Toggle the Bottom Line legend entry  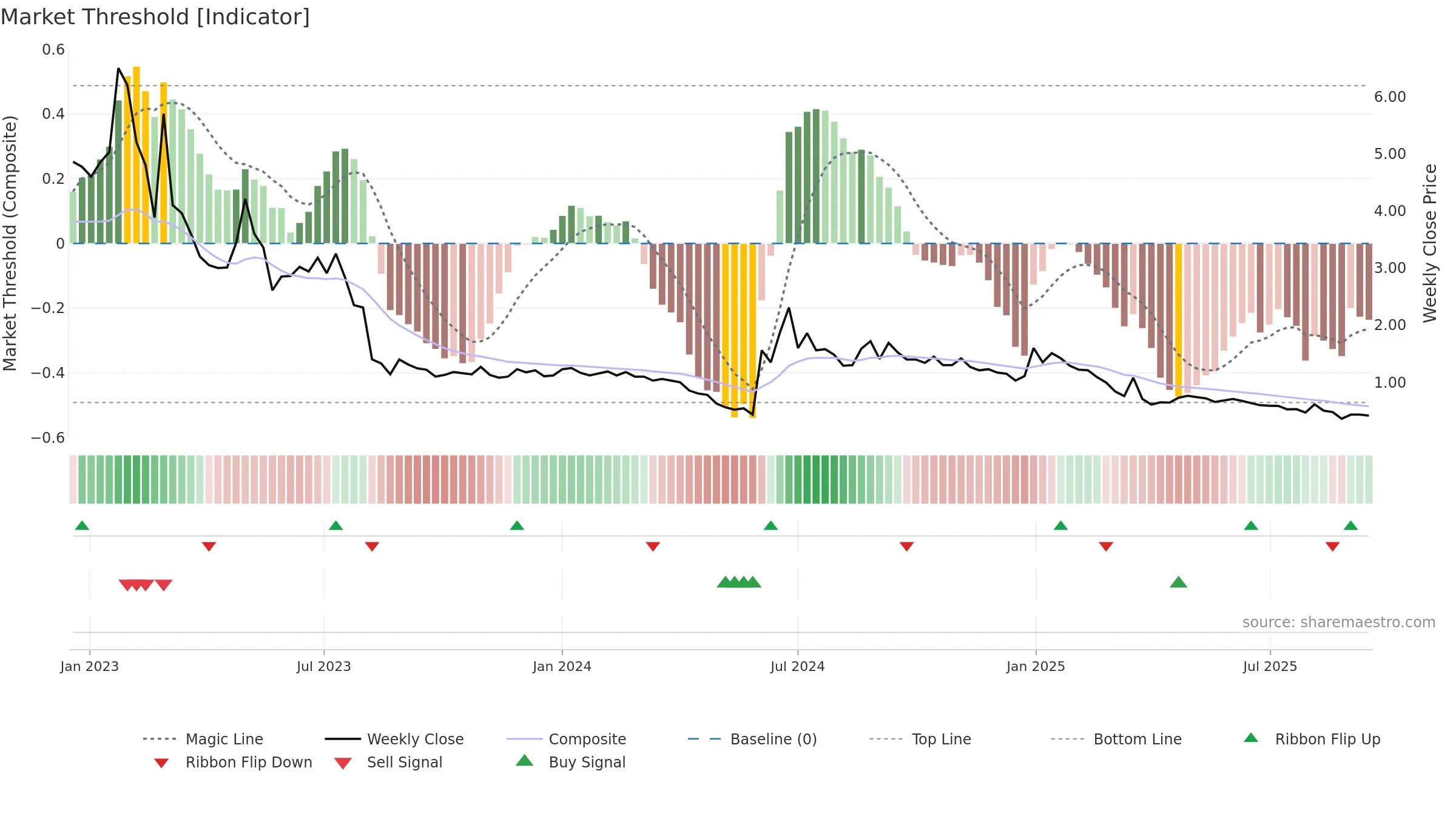click(x=1116, y=739)
